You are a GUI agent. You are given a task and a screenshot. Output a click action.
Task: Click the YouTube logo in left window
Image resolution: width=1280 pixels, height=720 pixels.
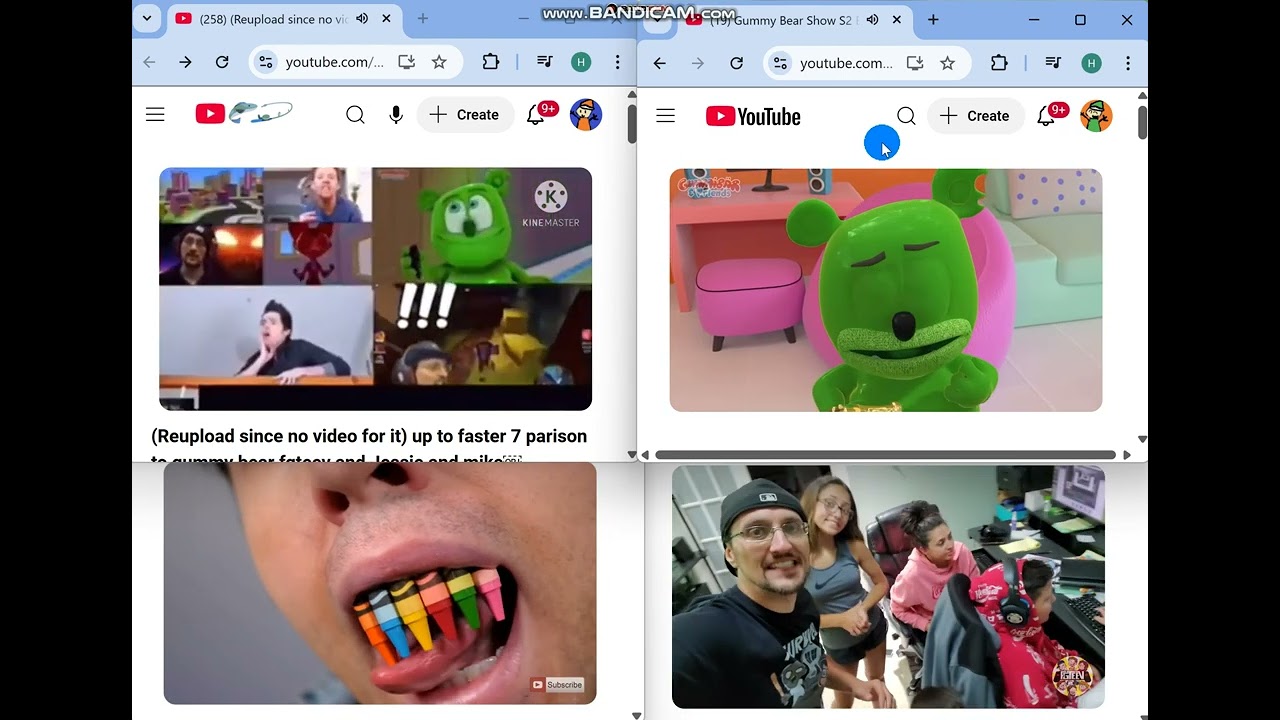[x=243, y=113]
